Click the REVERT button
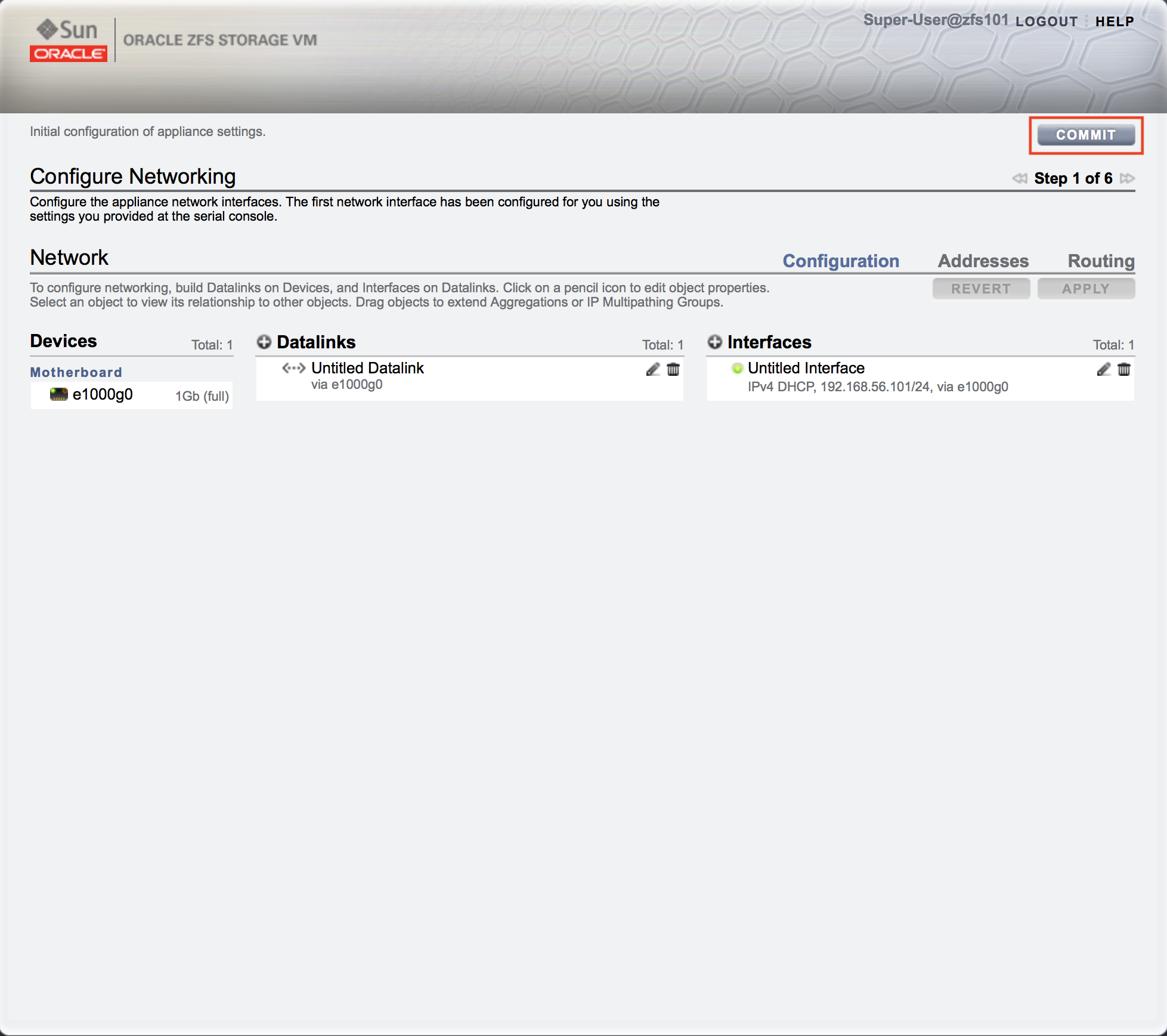This screenshot has height=1036, width=1167. (x=981, y=289)
